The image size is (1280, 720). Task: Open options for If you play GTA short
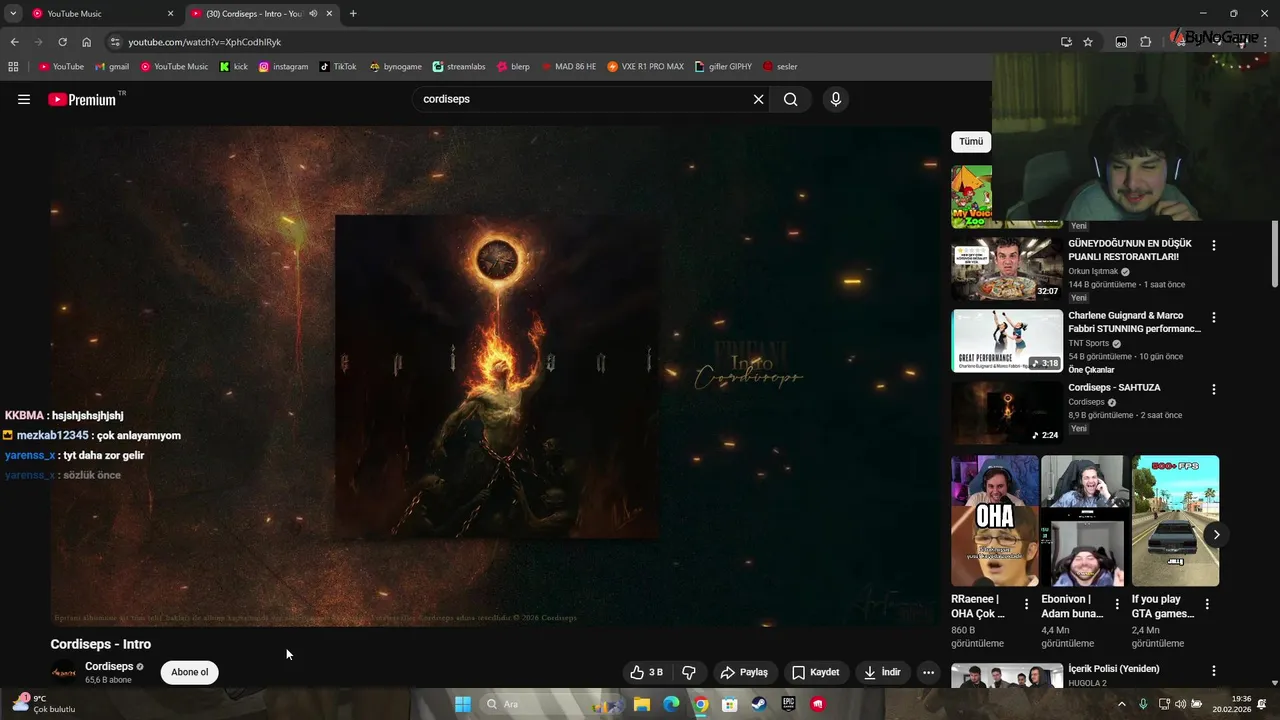coord(1207,604)
